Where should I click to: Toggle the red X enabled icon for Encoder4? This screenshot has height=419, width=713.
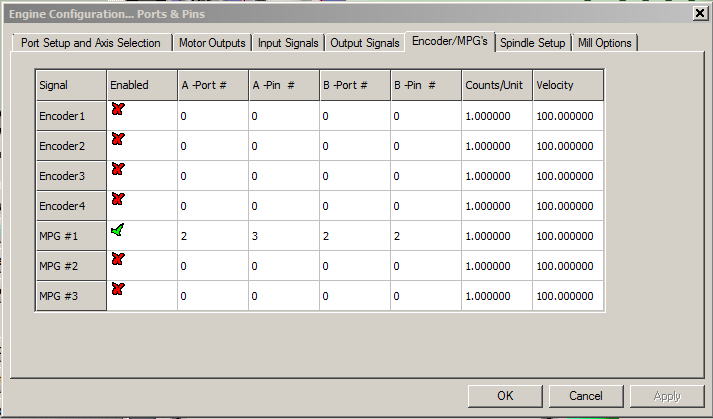coord(118,199)
